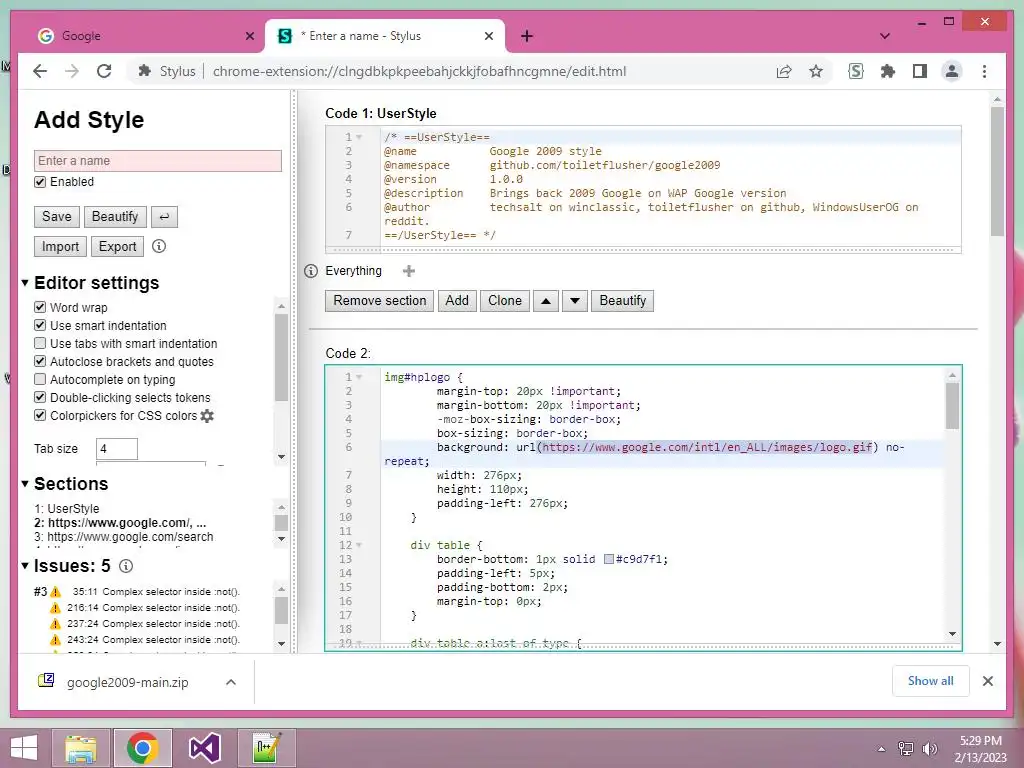Image resolution: width=1024 pixels, height=768 pixels.
Task: Click the share page icon in address bar
Action: [784, 71]
